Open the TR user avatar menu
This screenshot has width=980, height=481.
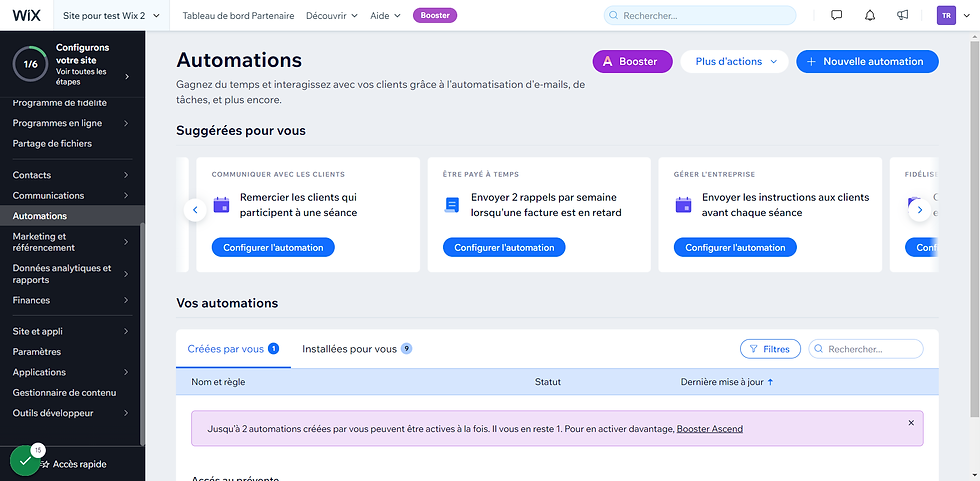(946, 16)
